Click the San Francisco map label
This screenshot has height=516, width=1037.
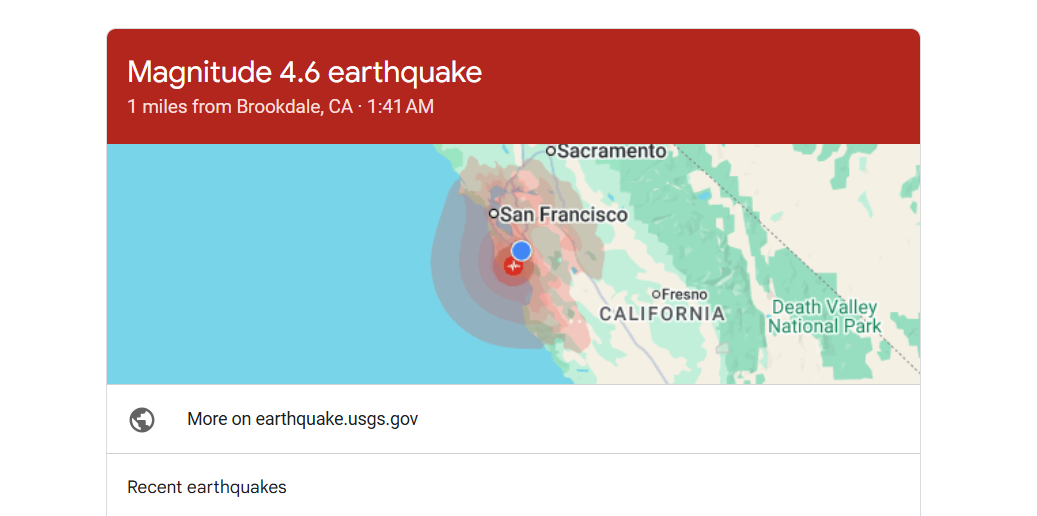564,214
